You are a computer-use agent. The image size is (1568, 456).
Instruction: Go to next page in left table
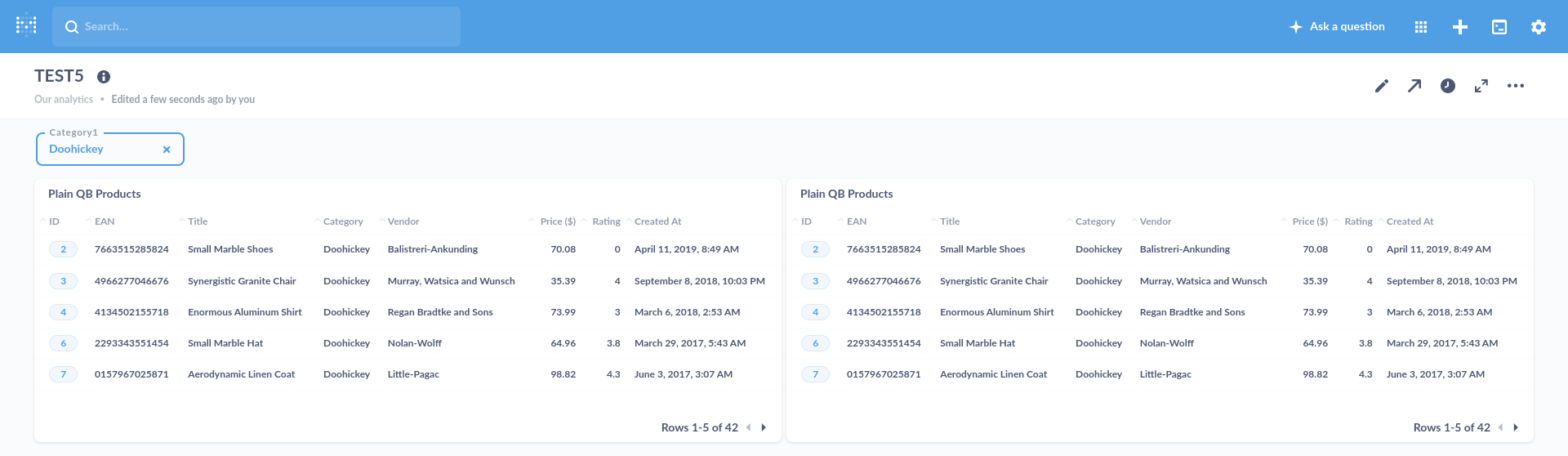pos(764,427)
